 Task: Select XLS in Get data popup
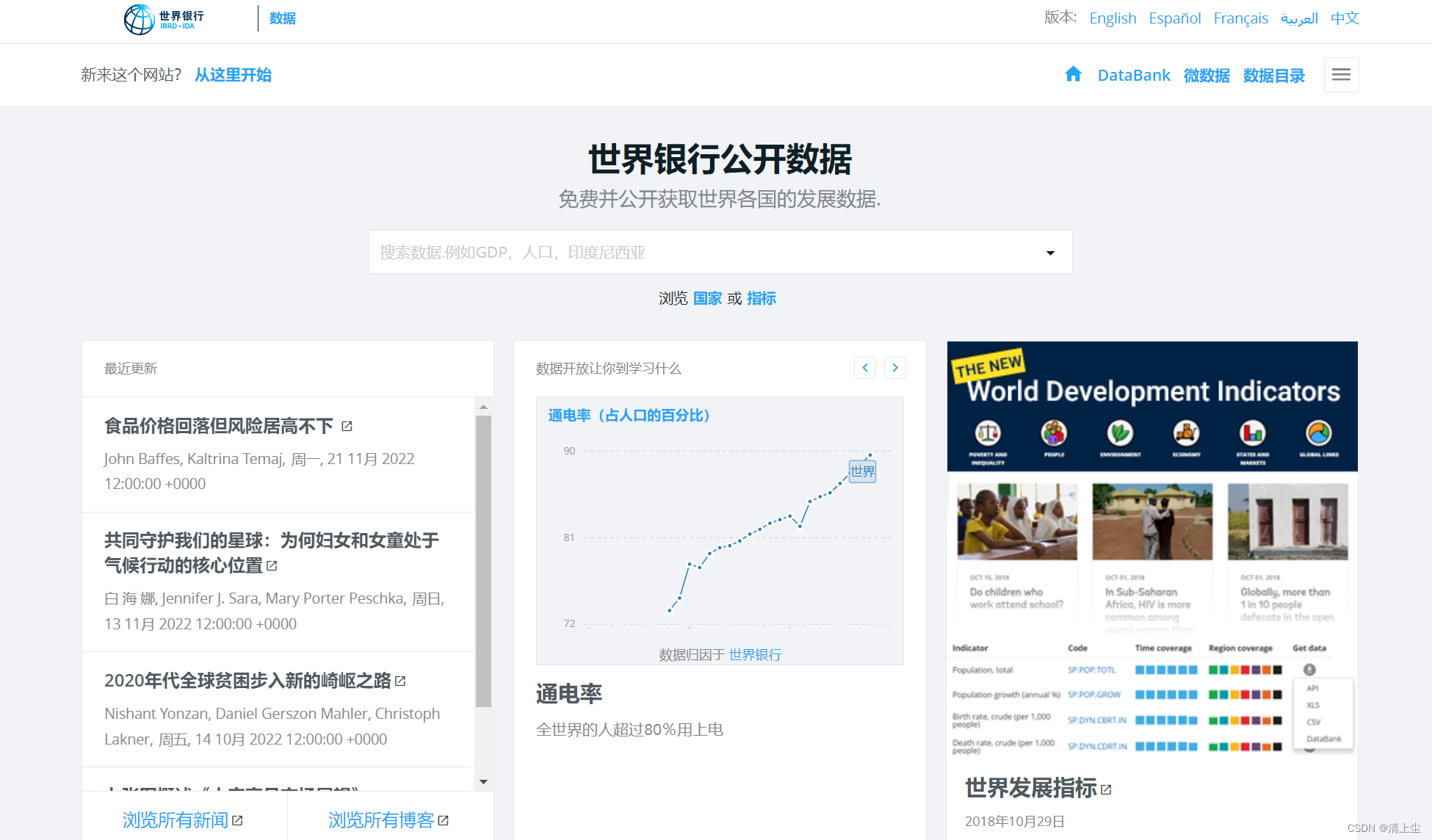1313,705
